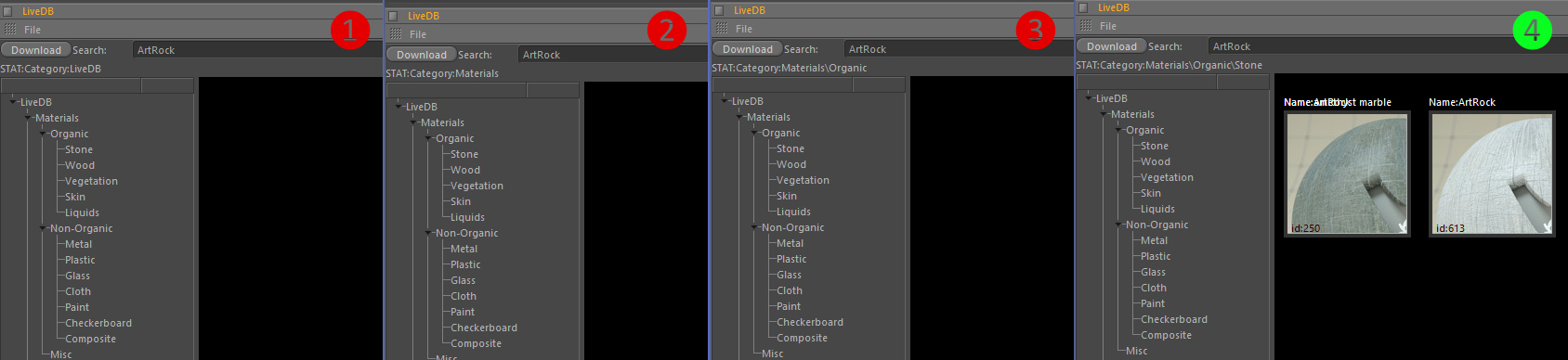Screen dimensions: 1568x360
Task: Click the search field in window 2
Action: pos(613,55)
